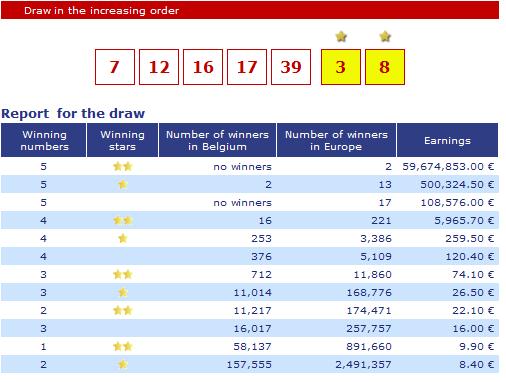This screenshot has width=506, height=382.
Task: Click the red 'Draw in the increasing order' bar
Action: coord(250,10)
